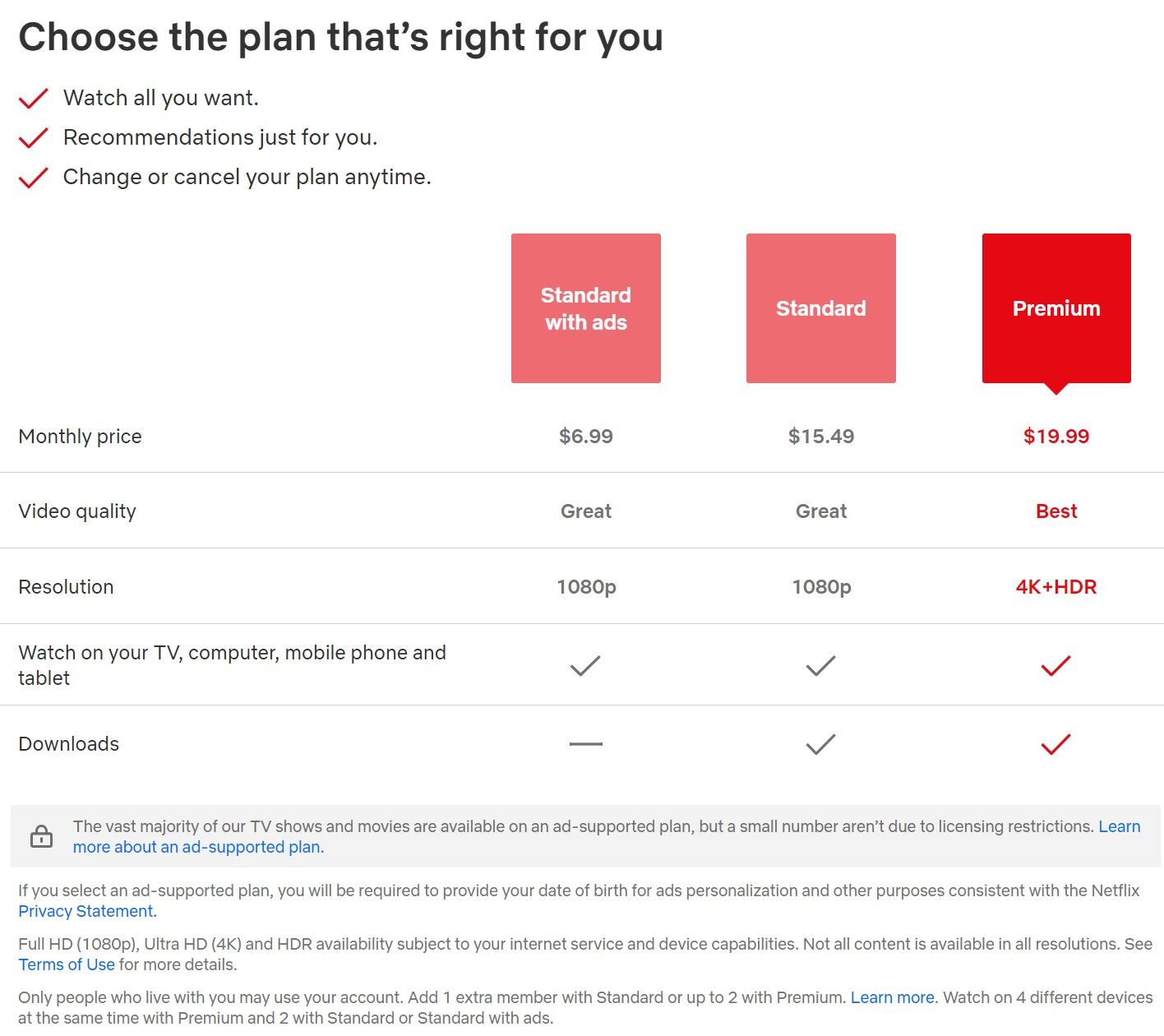Click the $19.99 Premium monthly price

coord(1056,436)
